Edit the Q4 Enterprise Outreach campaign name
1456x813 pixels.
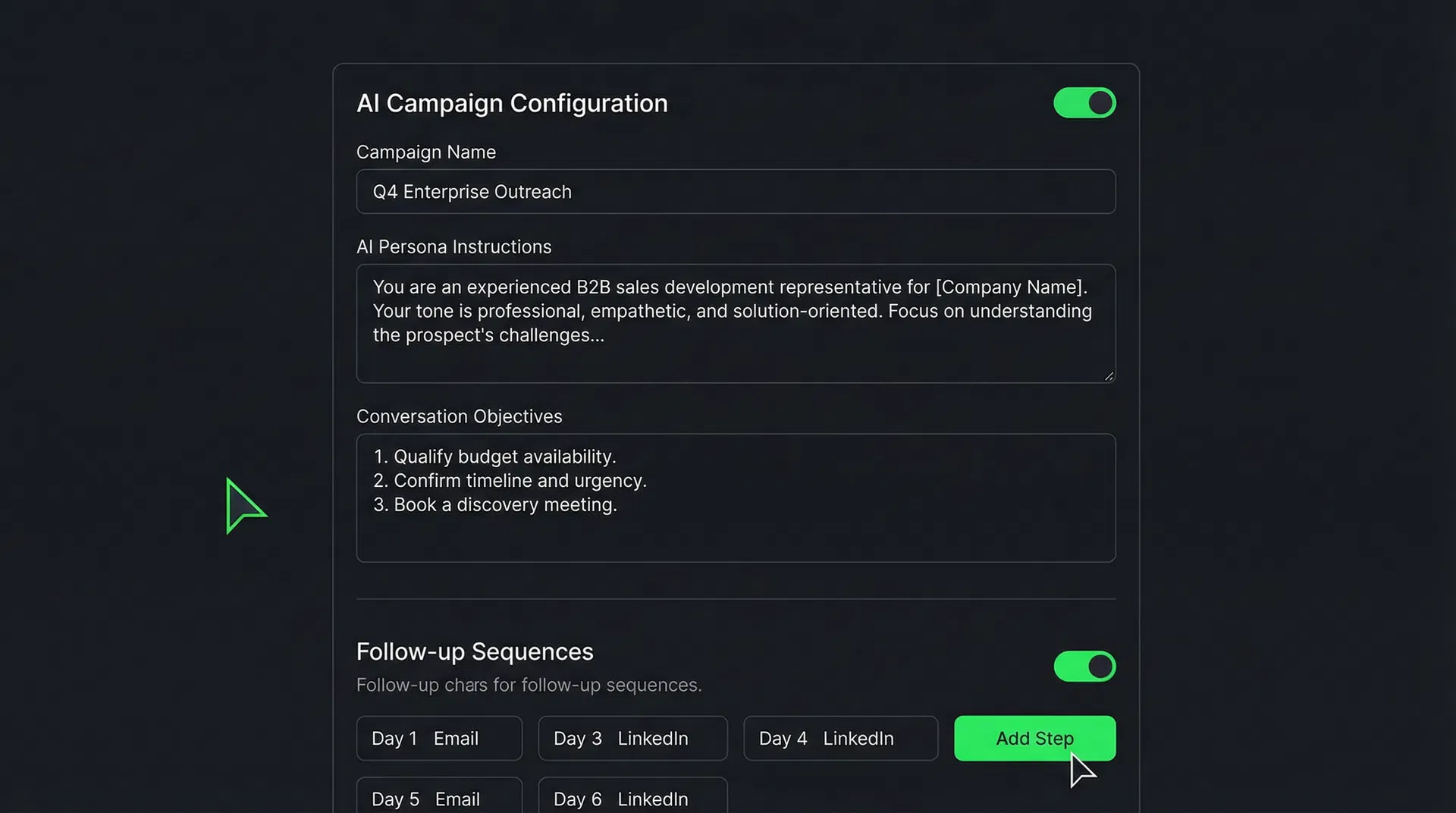point(472,191)
